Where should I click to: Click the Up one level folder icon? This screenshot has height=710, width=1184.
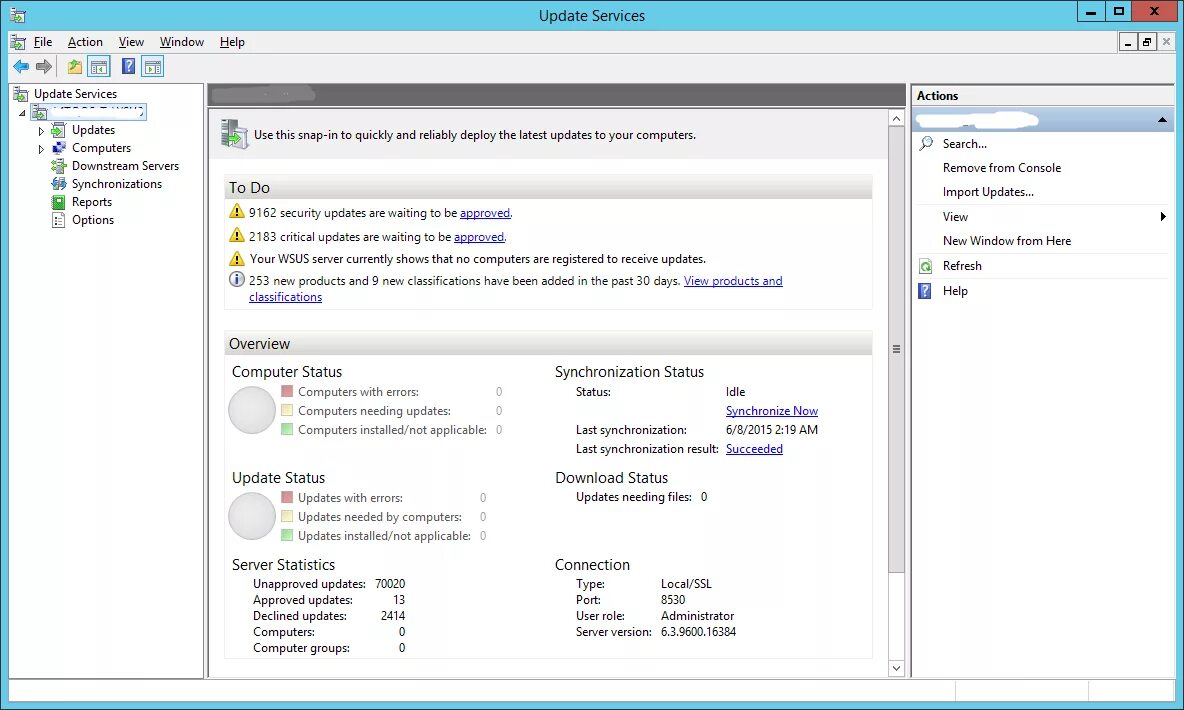pos(74,67)
